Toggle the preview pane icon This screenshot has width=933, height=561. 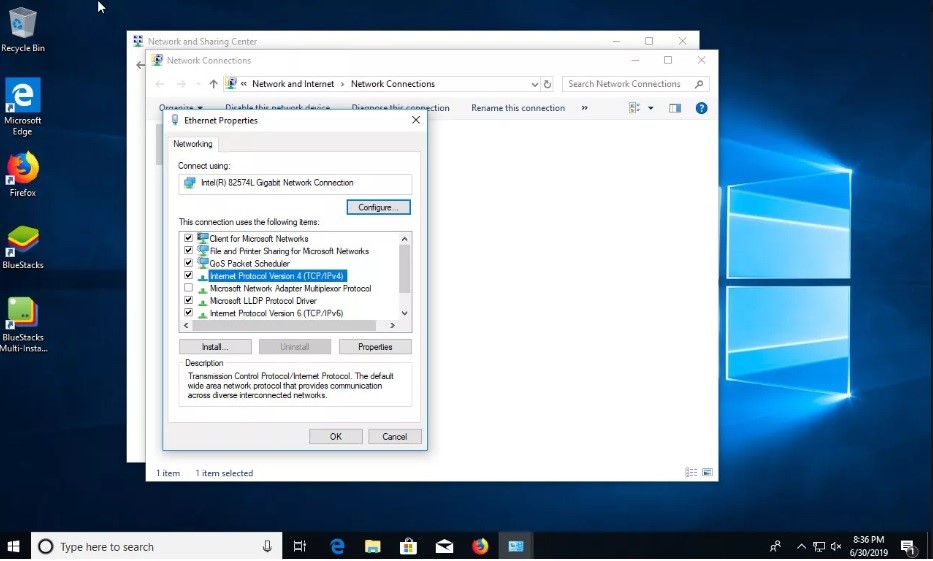click(x=675, y=108)
